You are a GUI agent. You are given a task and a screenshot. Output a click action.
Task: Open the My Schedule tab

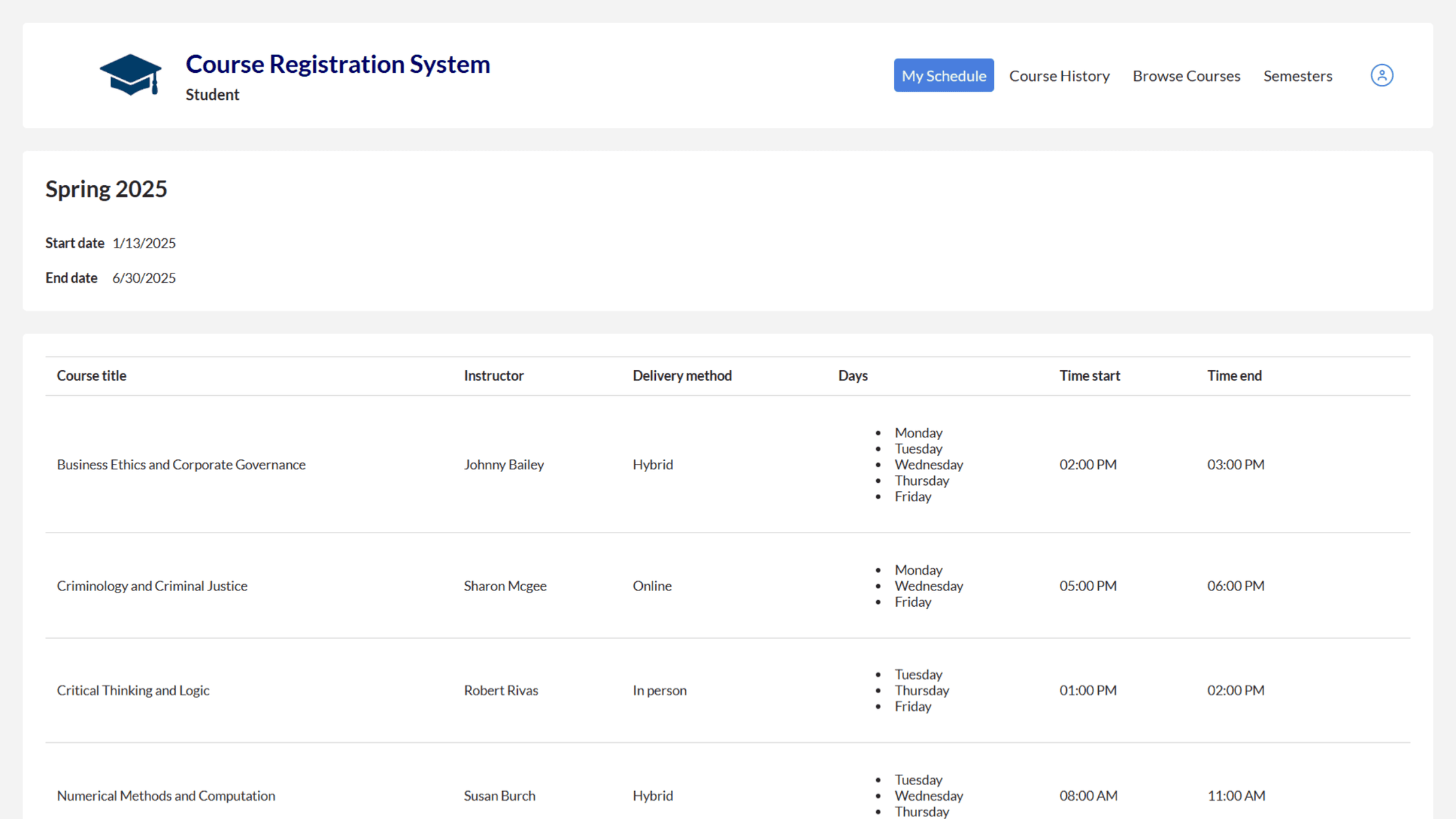(x=944, y=76)
